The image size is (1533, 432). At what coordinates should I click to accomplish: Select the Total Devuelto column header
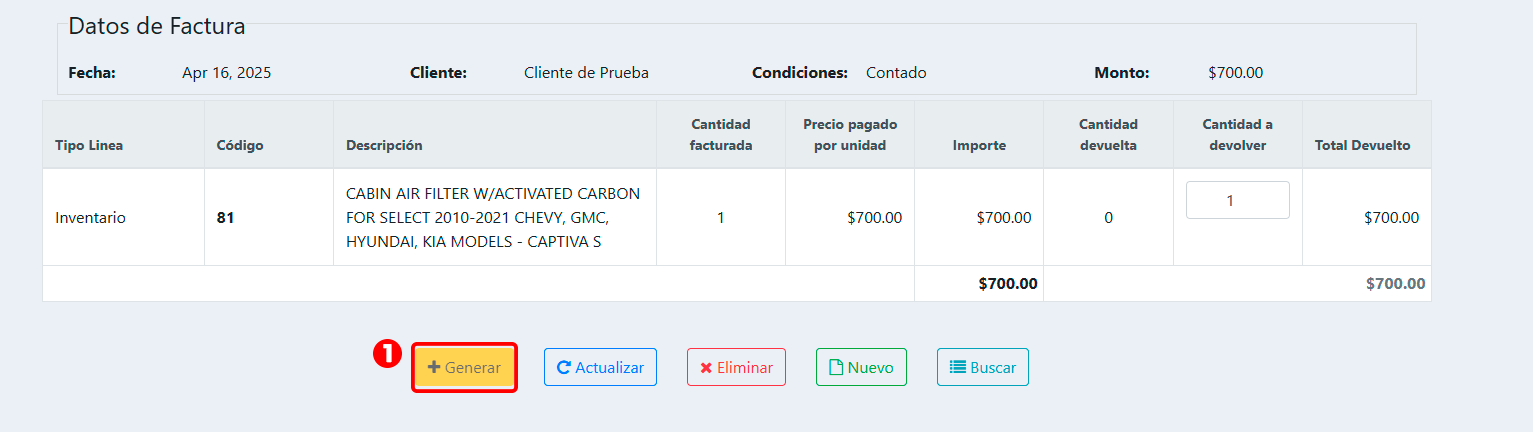click(1362, 146)
